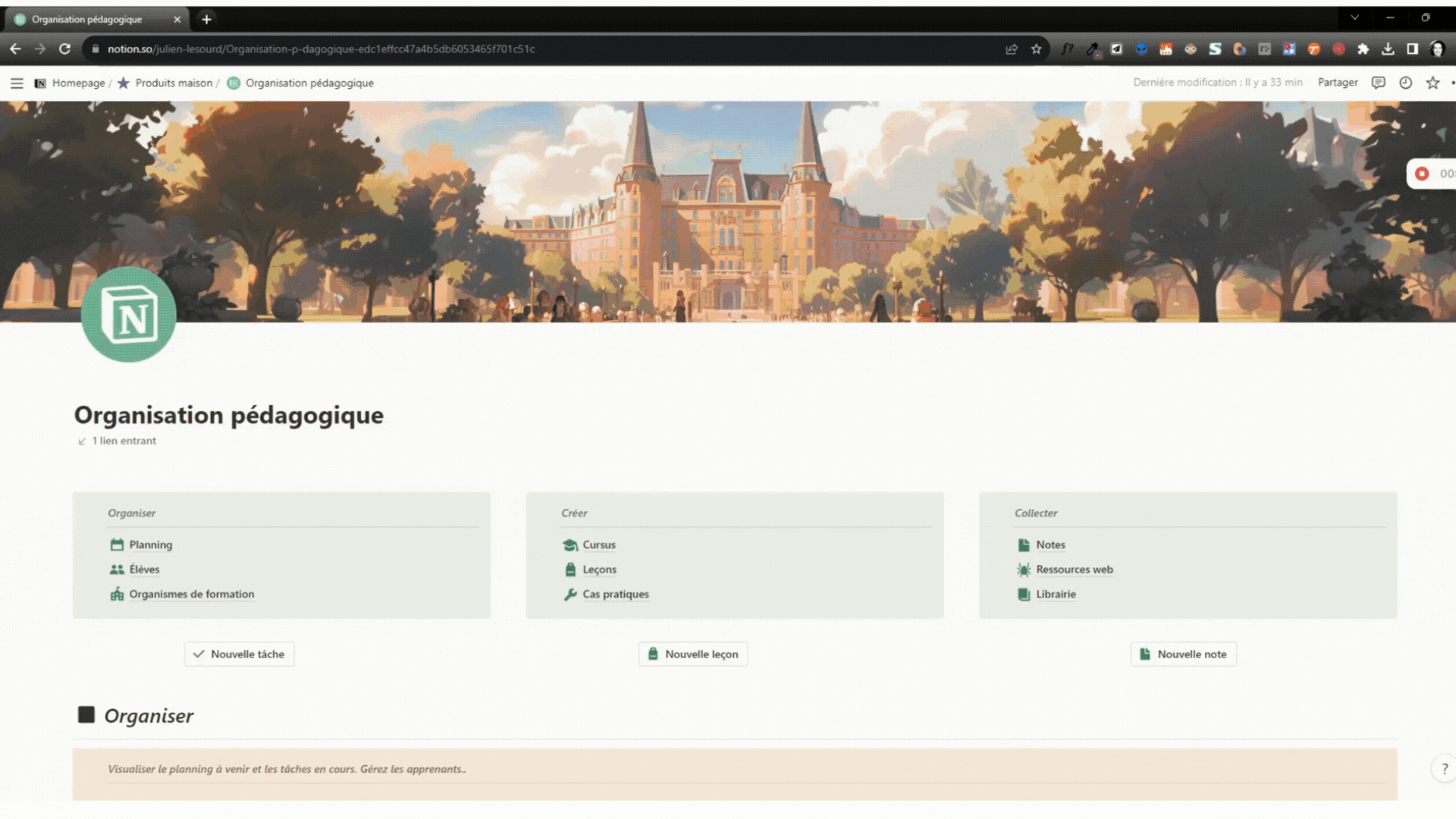The image size is (1456, 819).
Task: Open the page comments icon
Action: (1378, 83)
